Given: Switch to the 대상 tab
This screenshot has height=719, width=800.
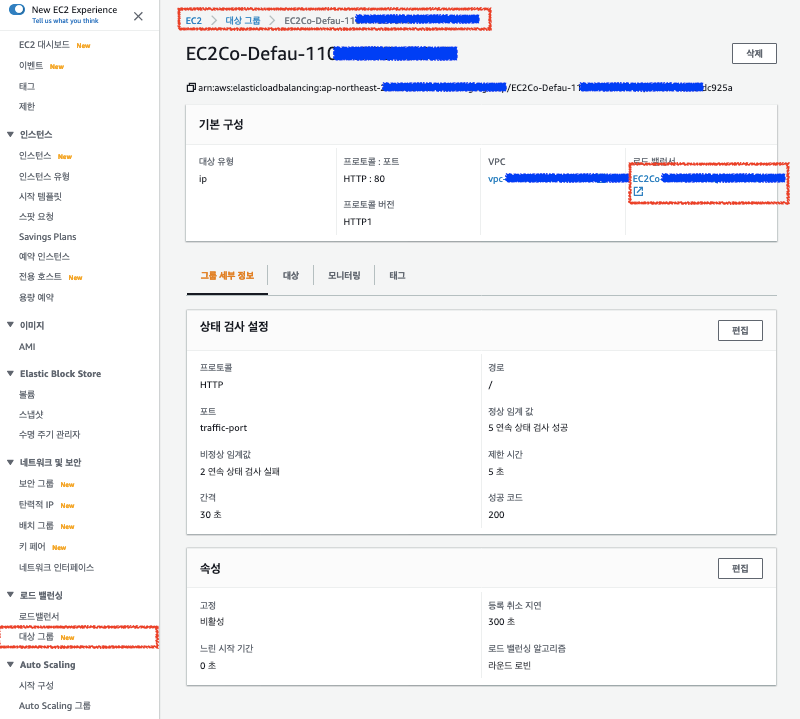Looking at the screenshot, I should click(291, 276).
